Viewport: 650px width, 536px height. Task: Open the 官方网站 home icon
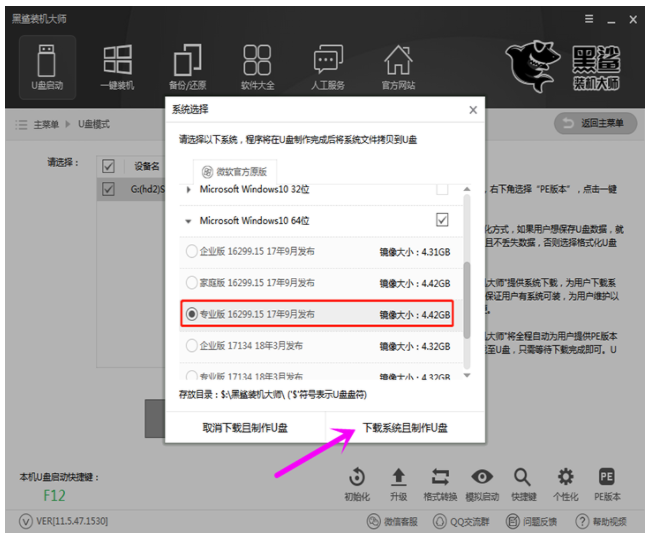[x=398, y=65]
